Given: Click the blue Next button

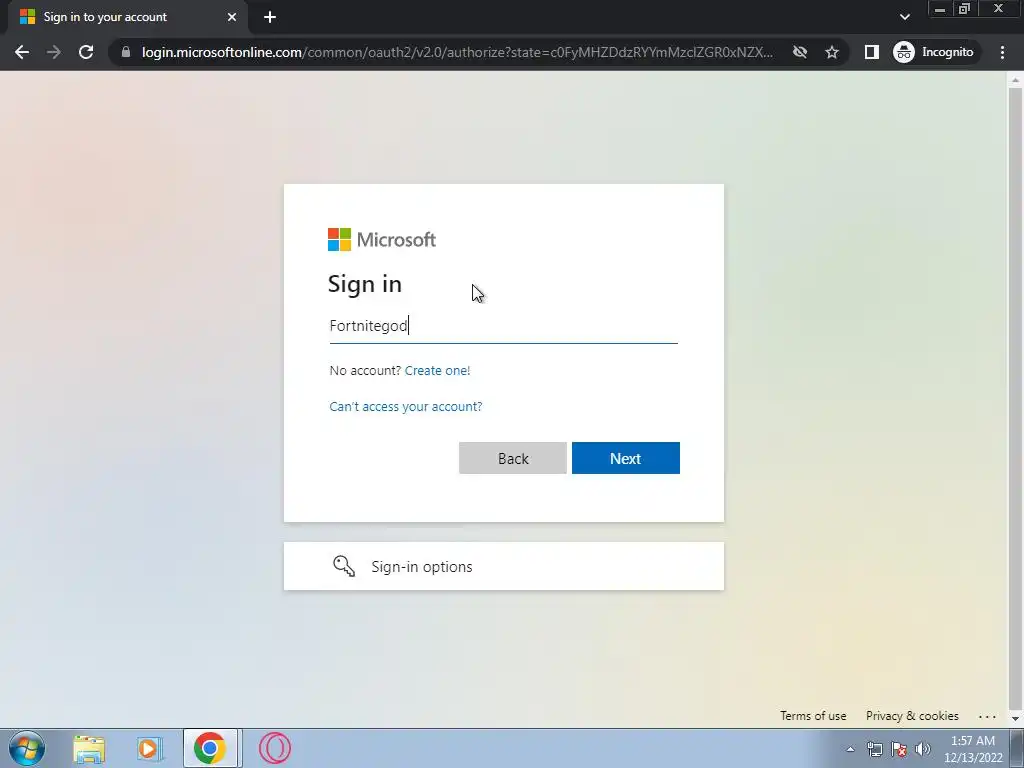Looking at the screenshot, I should pyautogui.click(x=626, y=458).
